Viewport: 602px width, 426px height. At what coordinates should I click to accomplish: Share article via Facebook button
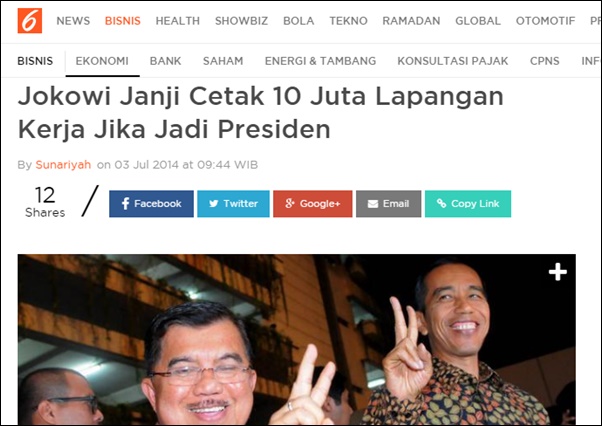(x=151, y=204)
